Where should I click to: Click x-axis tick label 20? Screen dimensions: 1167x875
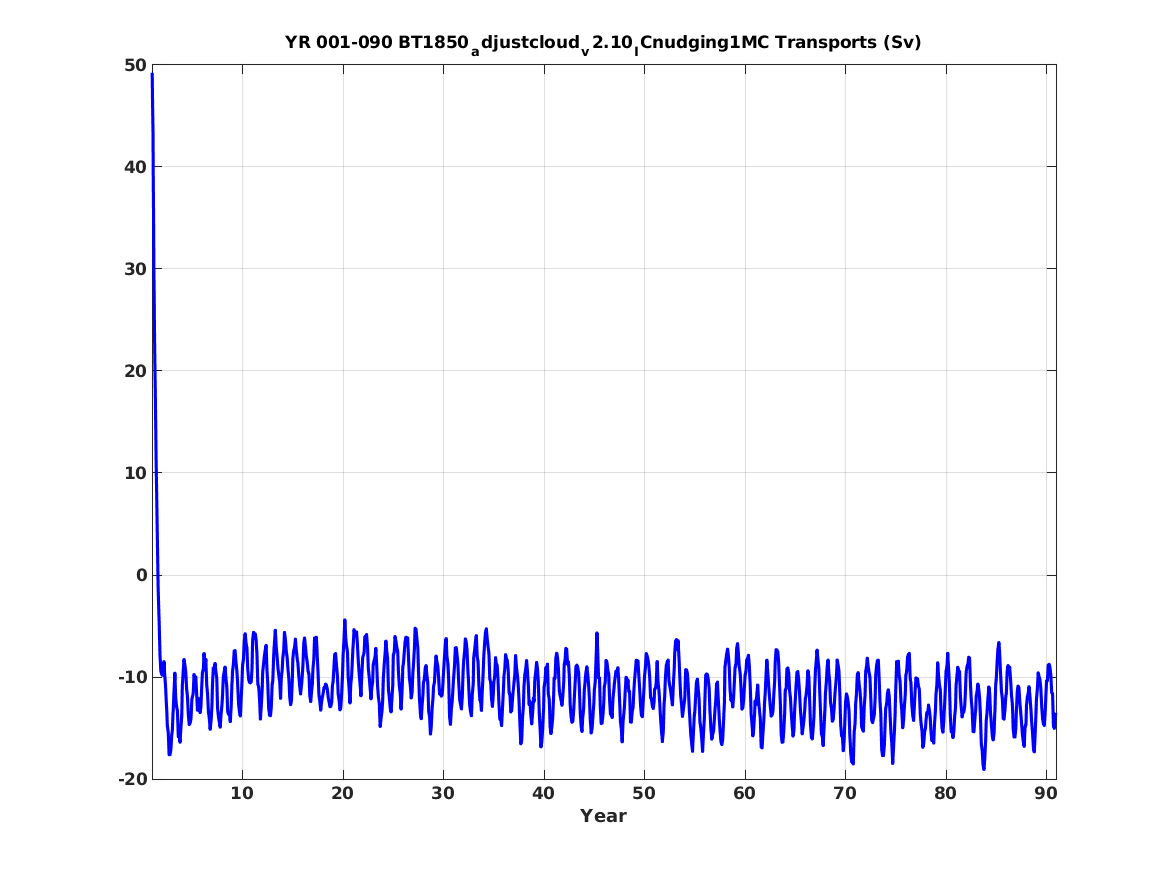(x=342, y=794)
